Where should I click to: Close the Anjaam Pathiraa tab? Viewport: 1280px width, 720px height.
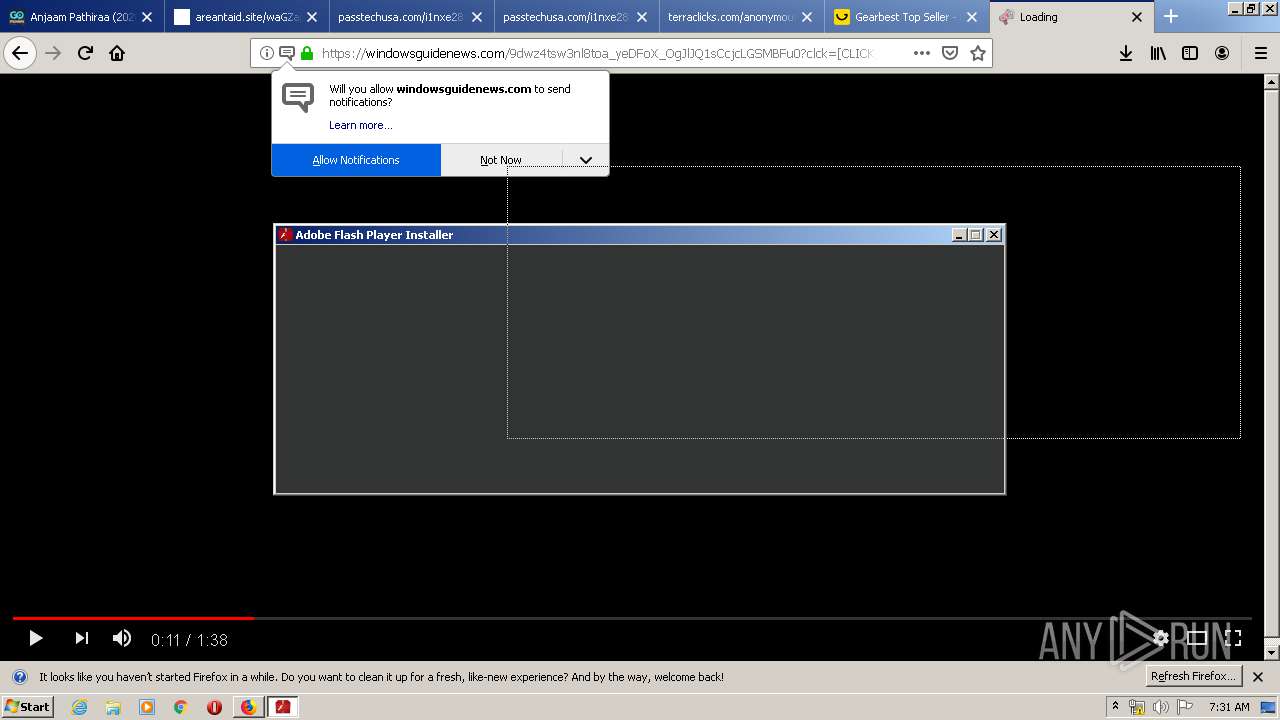coord(147,17)
